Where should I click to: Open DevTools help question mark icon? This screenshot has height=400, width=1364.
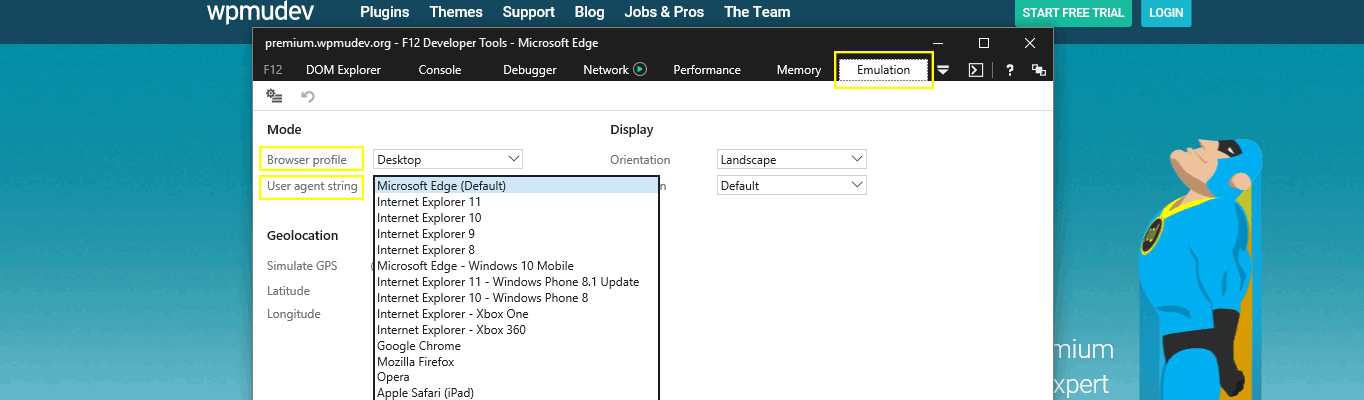pyautogui.click(x=1010, y=70)
